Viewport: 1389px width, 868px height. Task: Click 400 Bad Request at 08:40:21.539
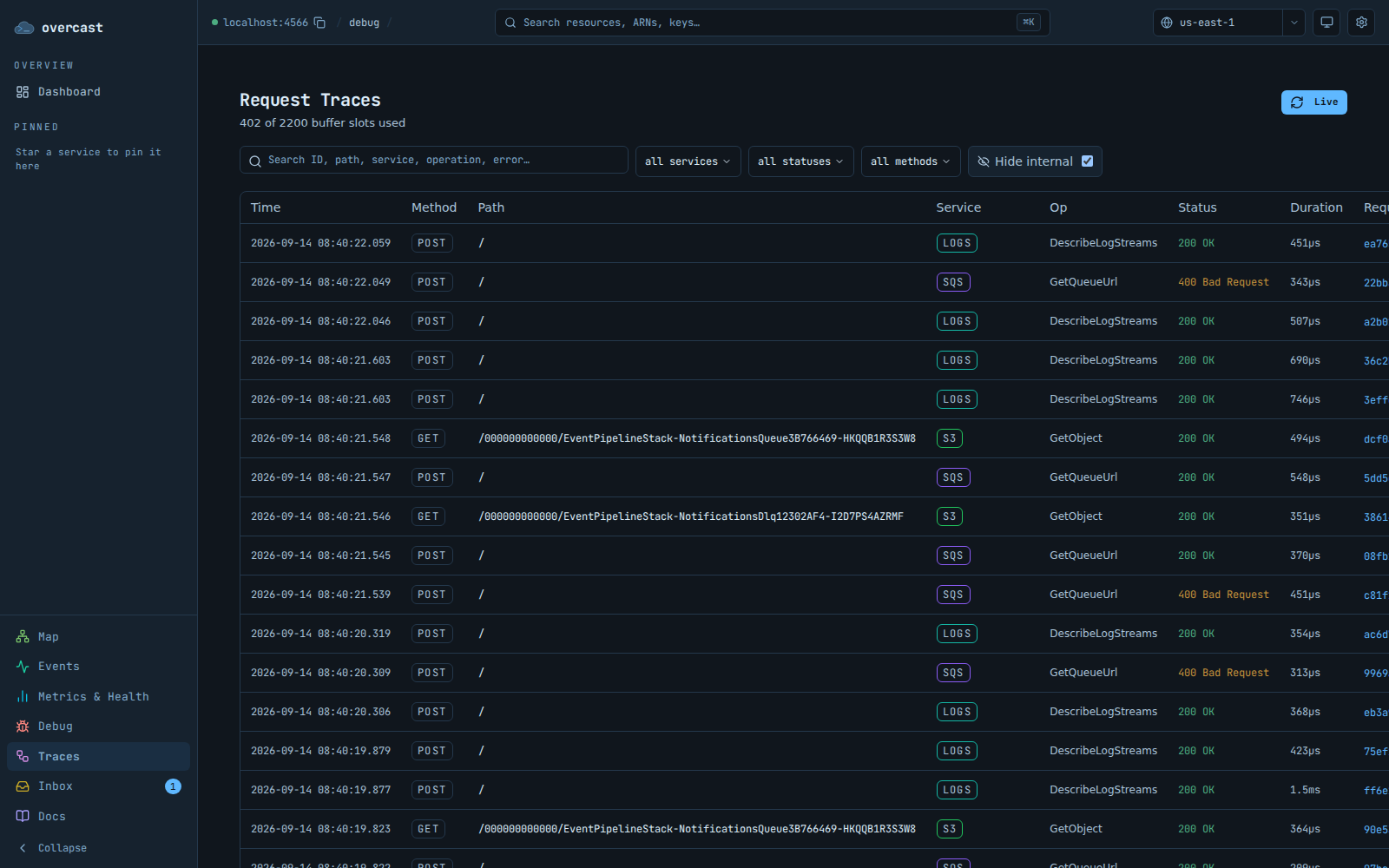coord(1223,595)
